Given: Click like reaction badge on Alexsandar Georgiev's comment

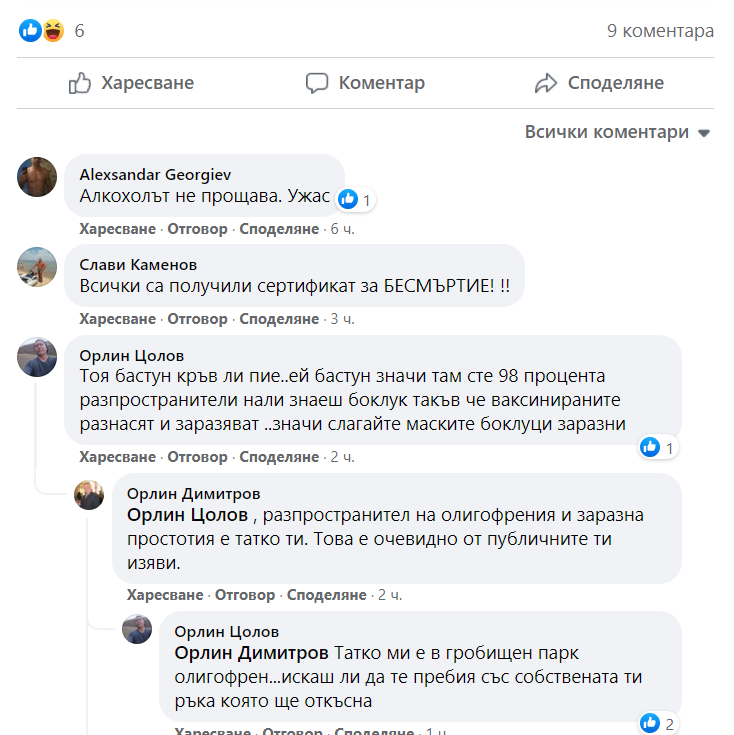Looking at the screenshot, I should (x=348, y=199).
